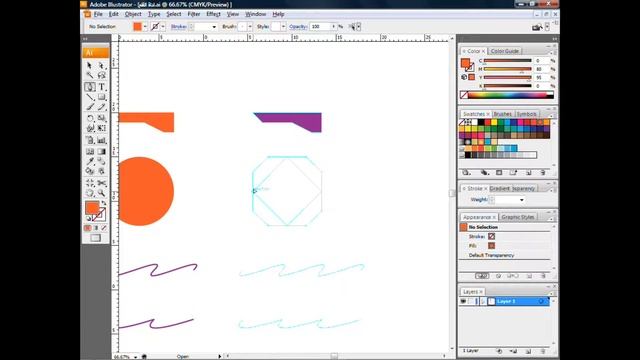
Task: Click the Opacity link in control bar
Action: pos(298,27)
